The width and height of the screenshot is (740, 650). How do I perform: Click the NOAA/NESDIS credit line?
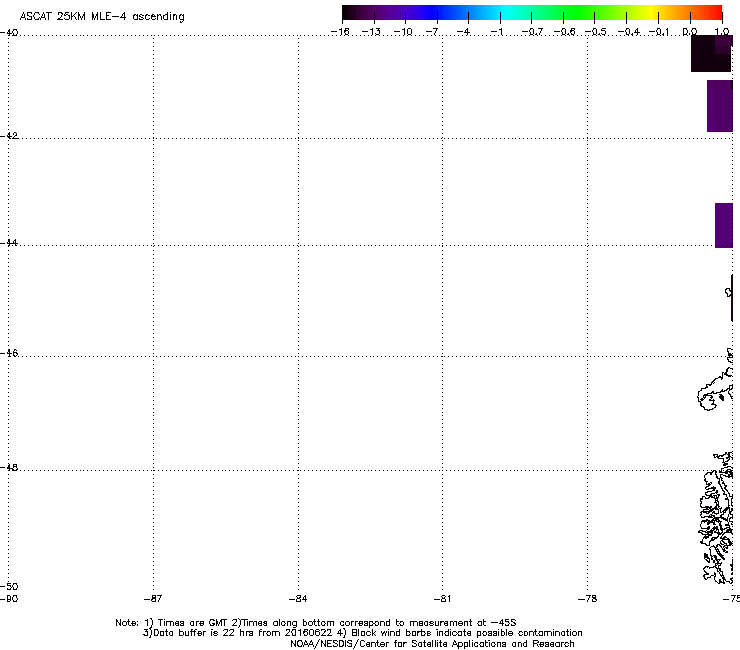[432, 644]
